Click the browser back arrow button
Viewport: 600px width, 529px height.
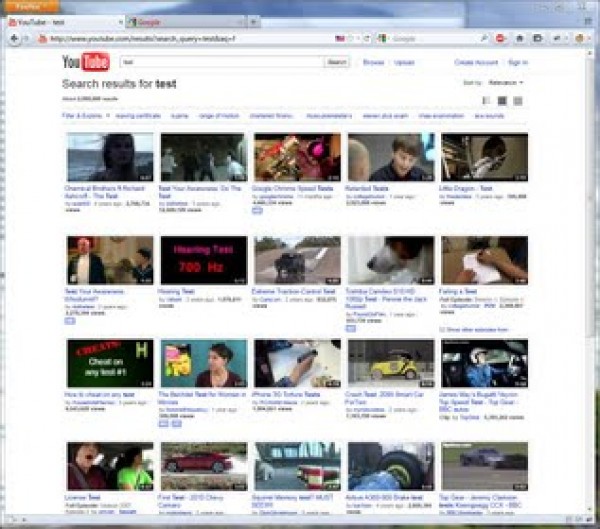[x=13, y=38]
